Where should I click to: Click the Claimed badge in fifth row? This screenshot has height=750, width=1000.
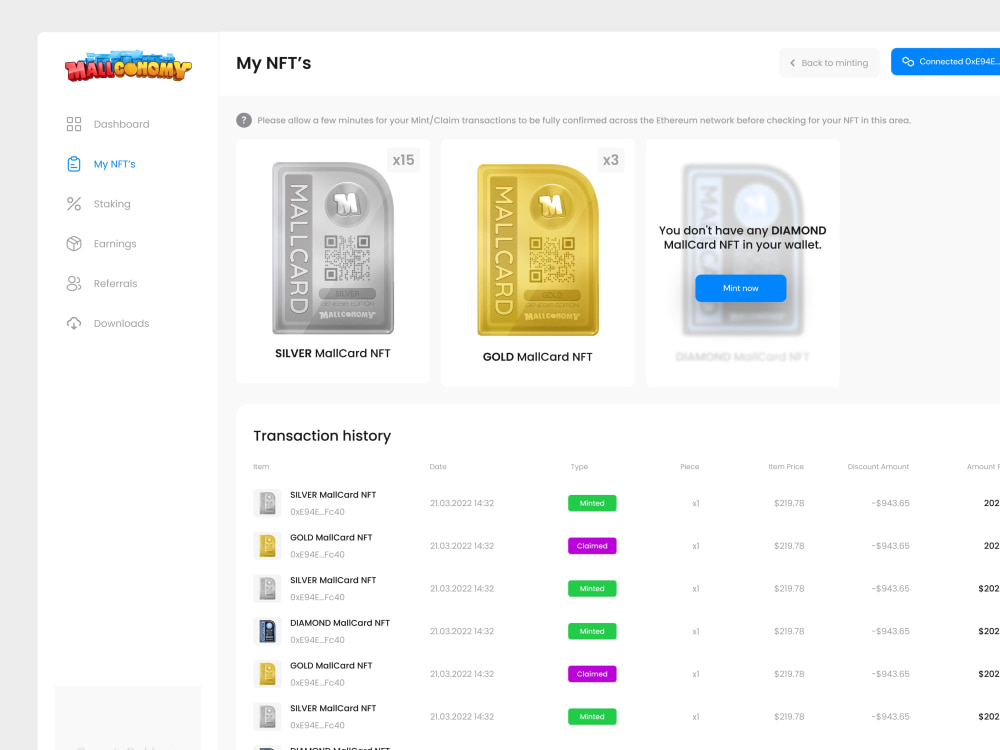592,674
